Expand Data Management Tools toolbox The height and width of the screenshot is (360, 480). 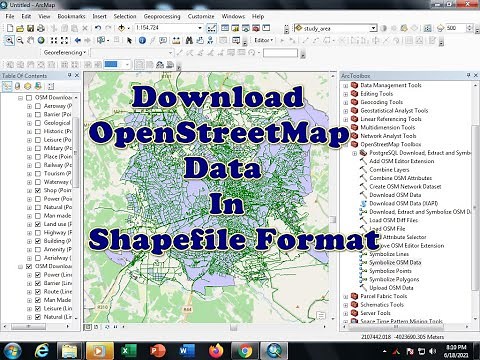coord(346,86)
